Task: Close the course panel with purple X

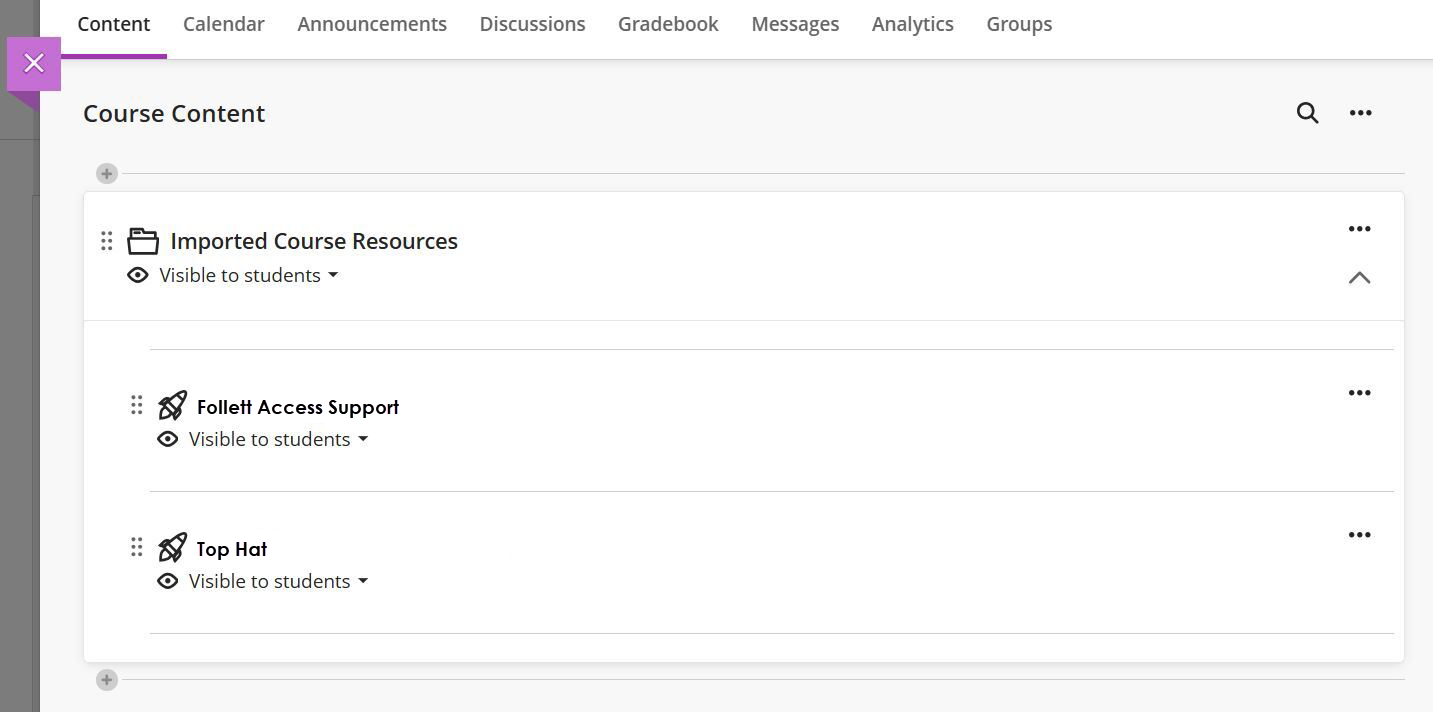Action: pyautogui.click(x=34, y=64)
